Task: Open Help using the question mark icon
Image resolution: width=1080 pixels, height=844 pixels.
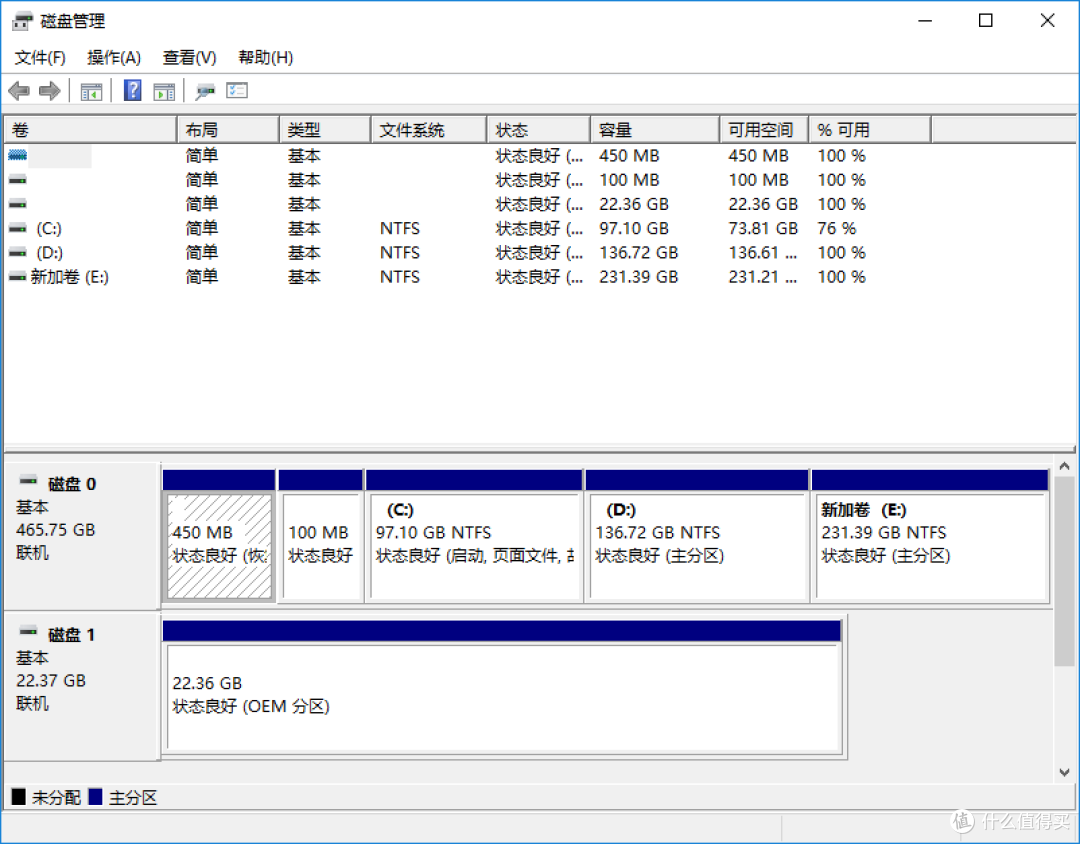Action: point(132,90)
